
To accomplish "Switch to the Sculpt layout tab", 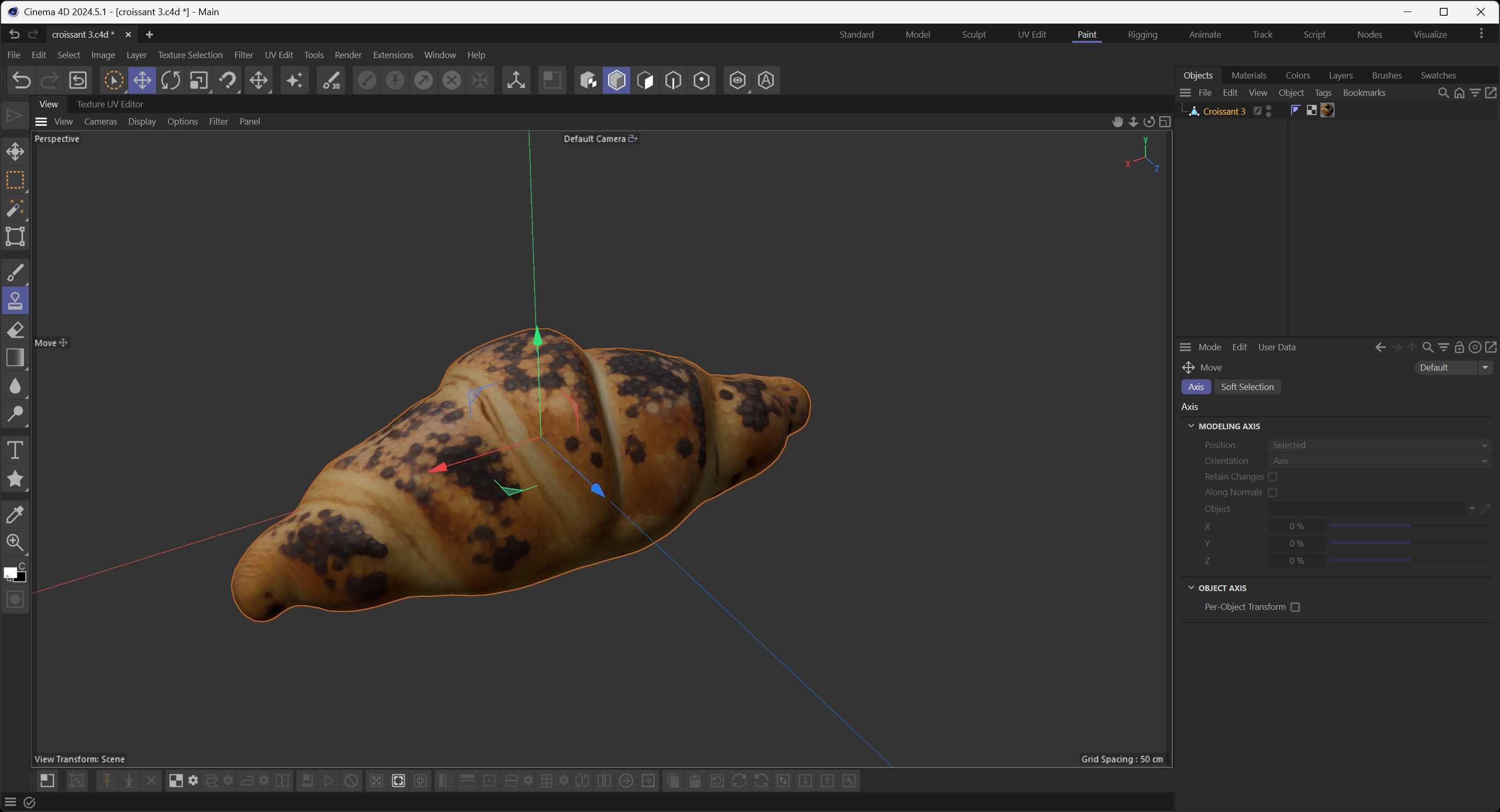I will [x=974, y=35].
